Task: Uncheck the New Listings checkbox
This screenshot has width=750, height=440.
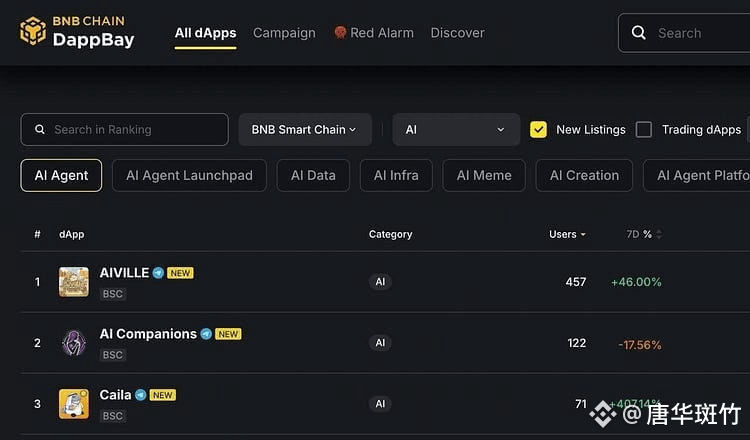Action: click(538, 130)
